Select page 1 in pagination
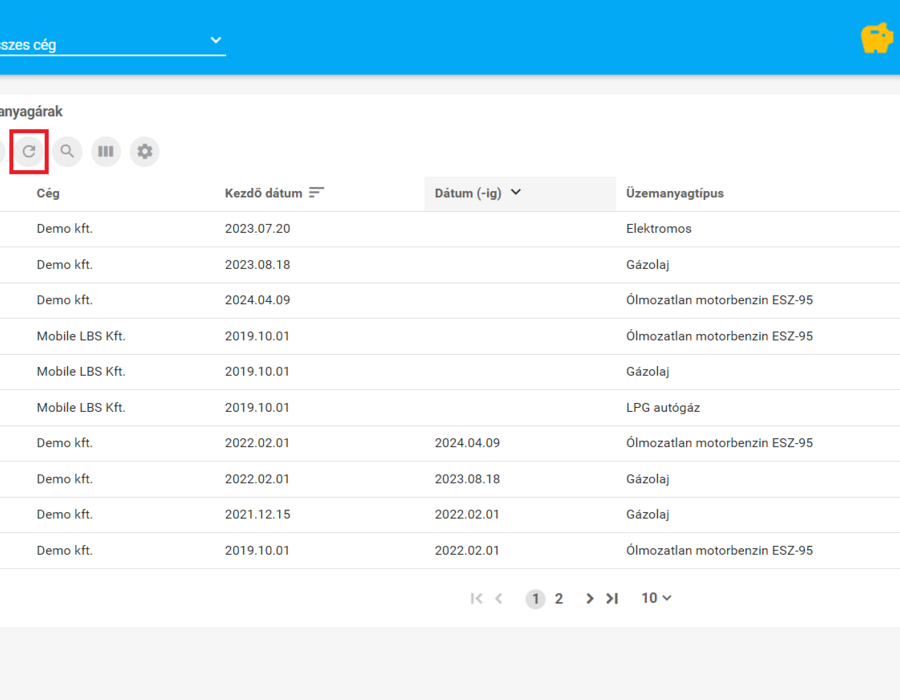Viewport: 900px width, 700px height. 535,599
